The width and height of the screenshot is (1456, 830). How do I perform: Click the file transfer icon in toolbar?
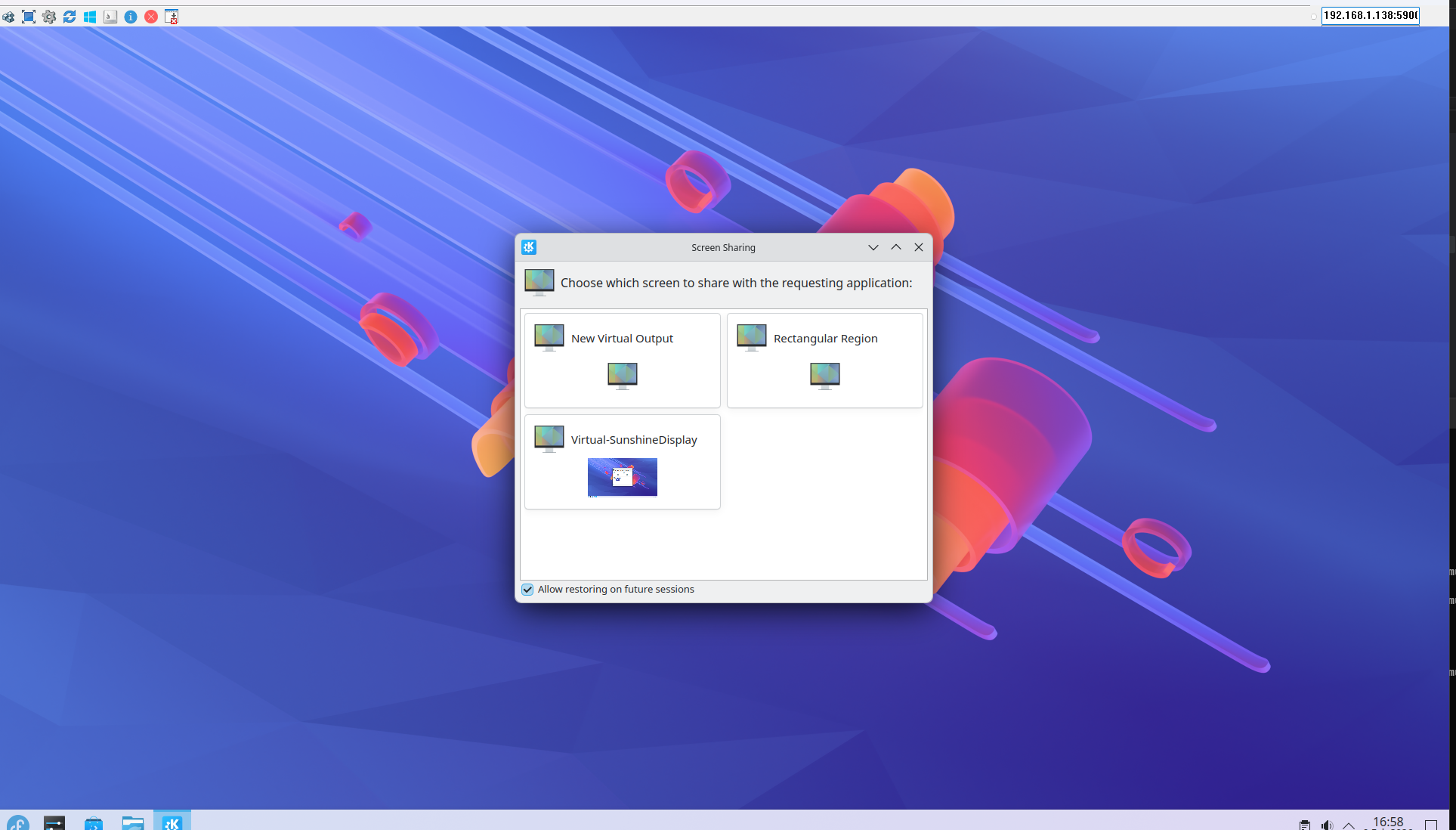pos(172,17)
